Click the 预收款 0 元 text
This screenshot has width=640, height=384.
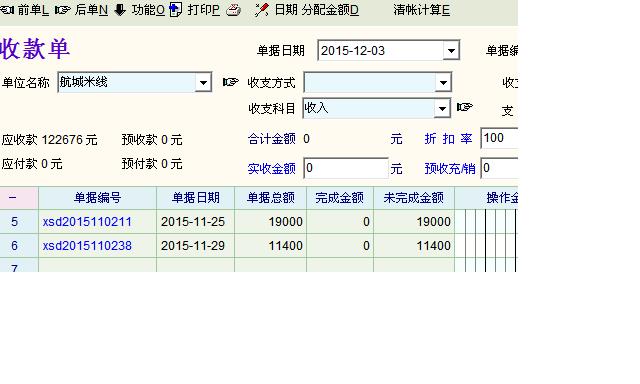[152, 140]
